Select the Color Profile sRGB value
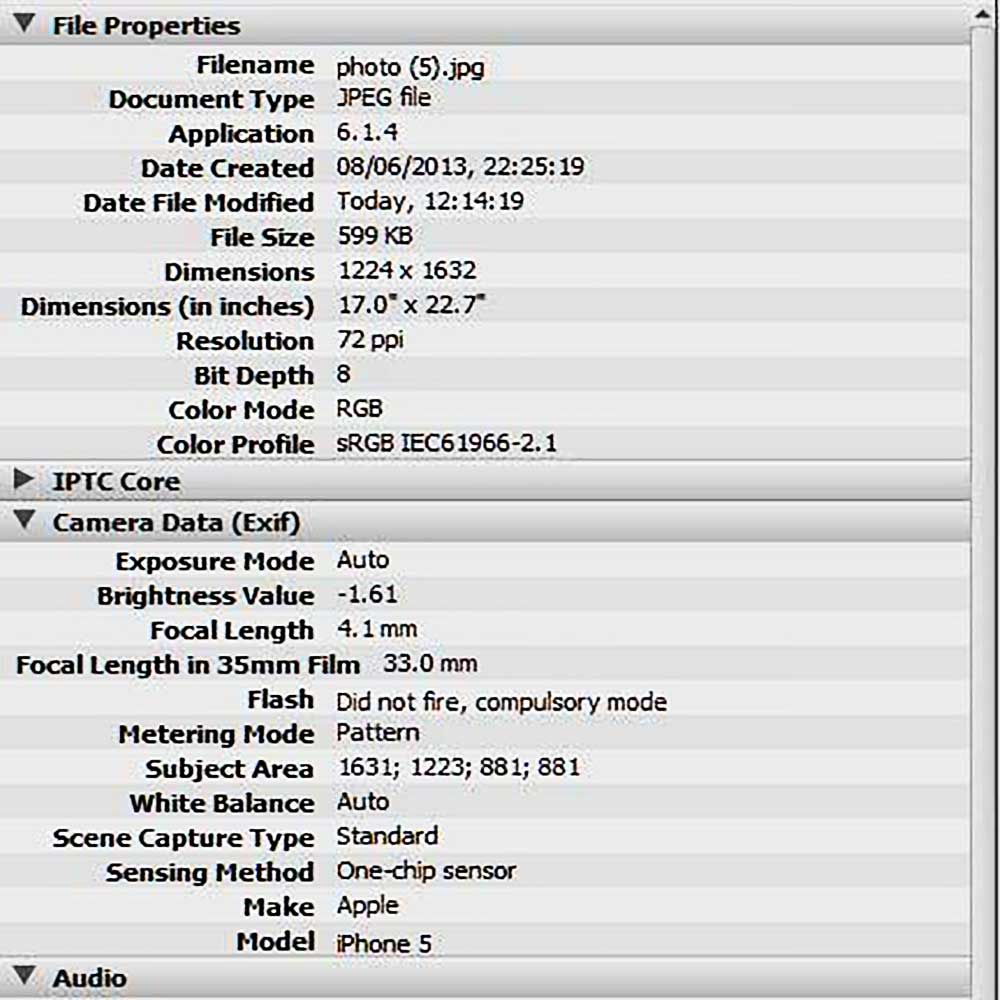1000x1000 pixels. (x=446, y=444)
